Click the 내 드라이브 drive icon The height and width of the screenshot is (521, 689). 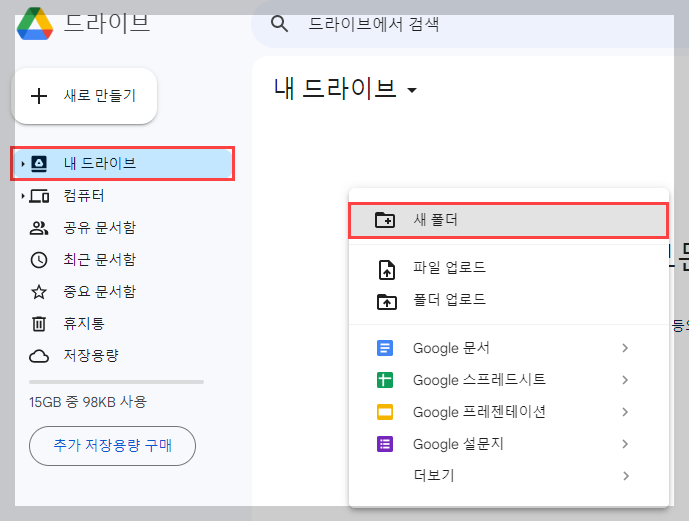click(39, 164)
